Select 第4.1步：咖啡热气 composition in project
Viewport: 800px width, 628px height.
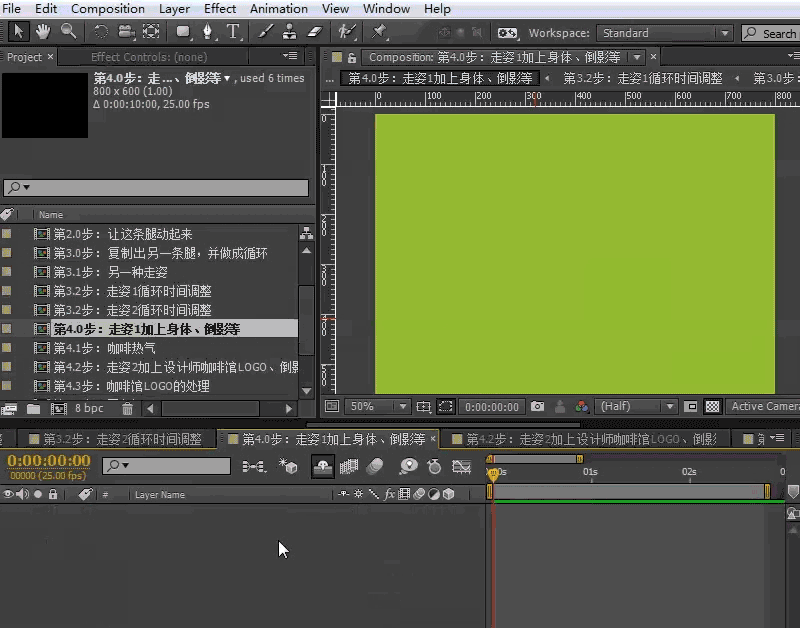click(104, 348)
